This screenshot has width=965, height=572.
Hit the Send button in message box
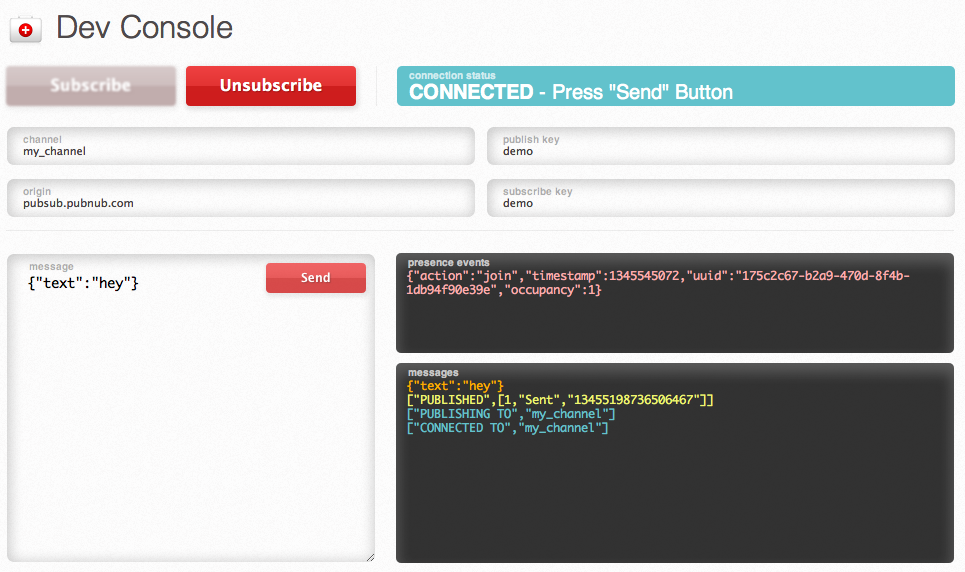(x=315, y=278)
